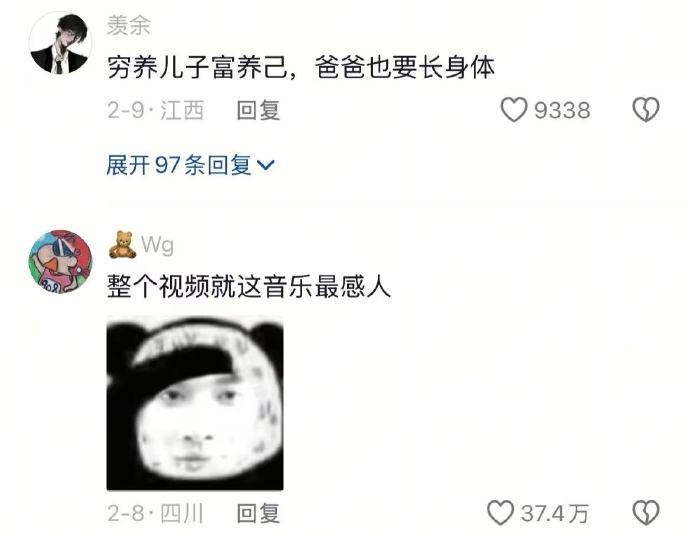690x538 pixels.
Task: Click the 2-9·江西 timestamp label
Action: tap(156, 110)
